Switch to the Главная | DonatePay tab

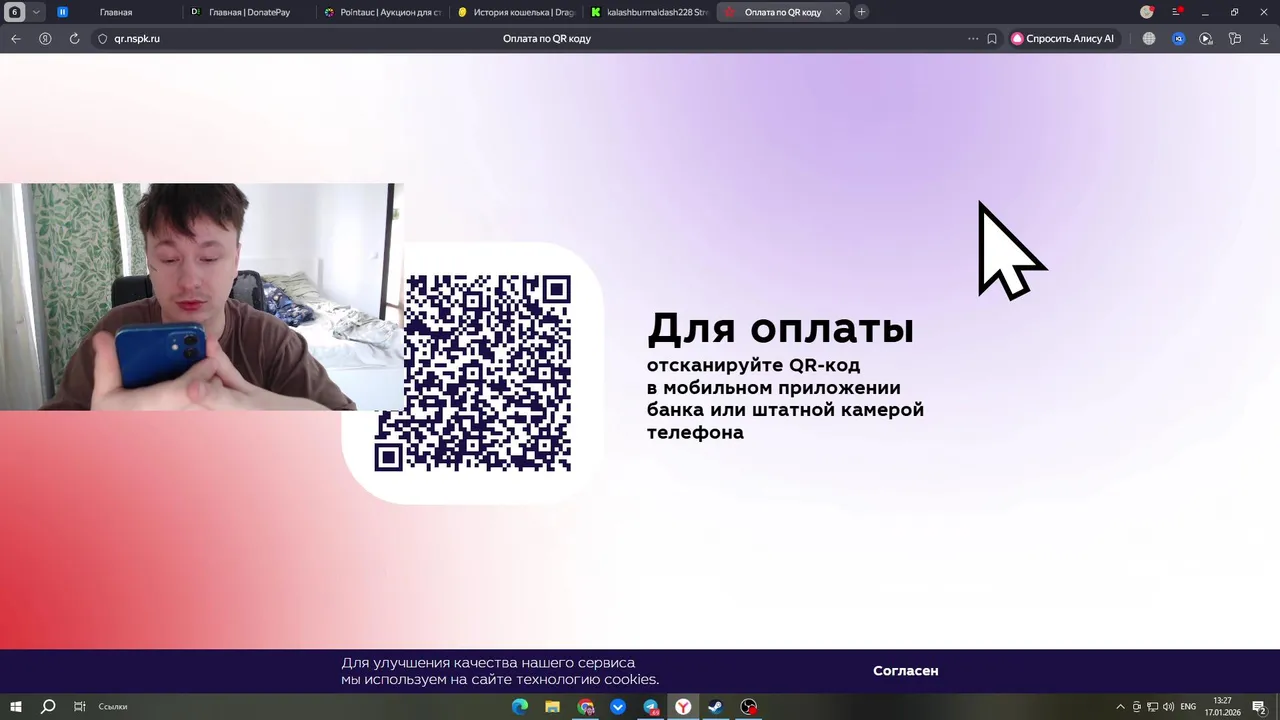coord(249,12)
